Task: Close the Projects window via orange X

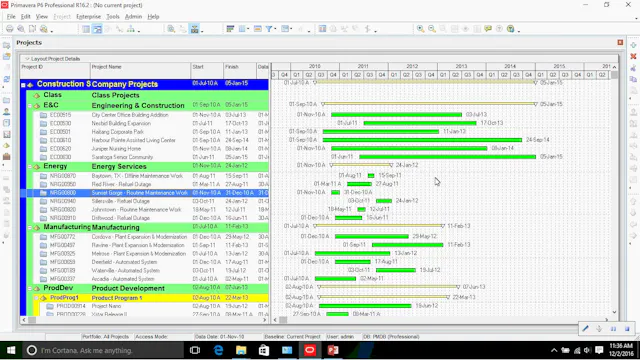Action: 620,42
